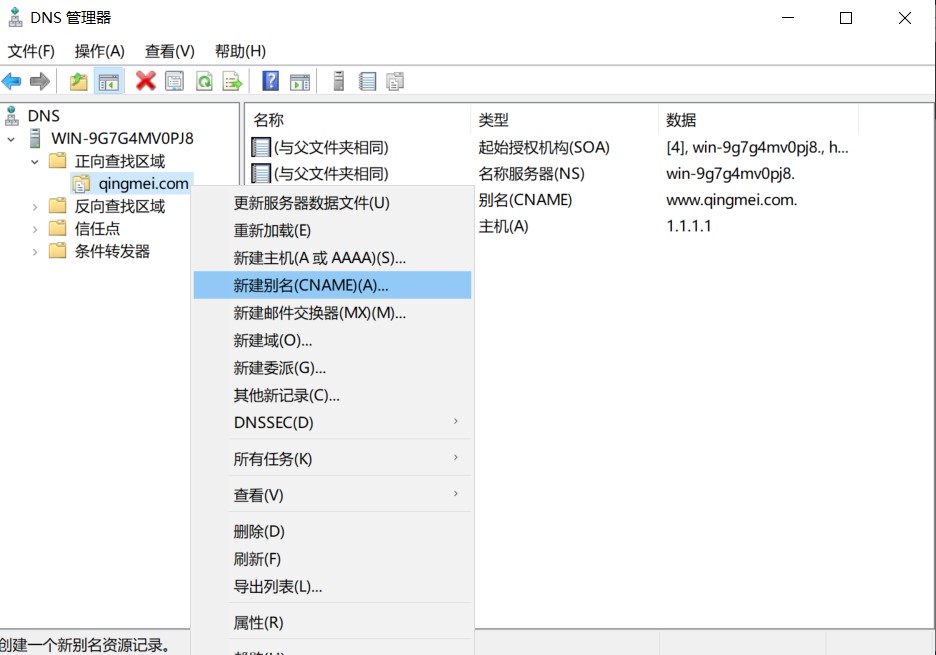Open the 帮助(H) menu
The image size is (936, 655).
pos(240,51)
